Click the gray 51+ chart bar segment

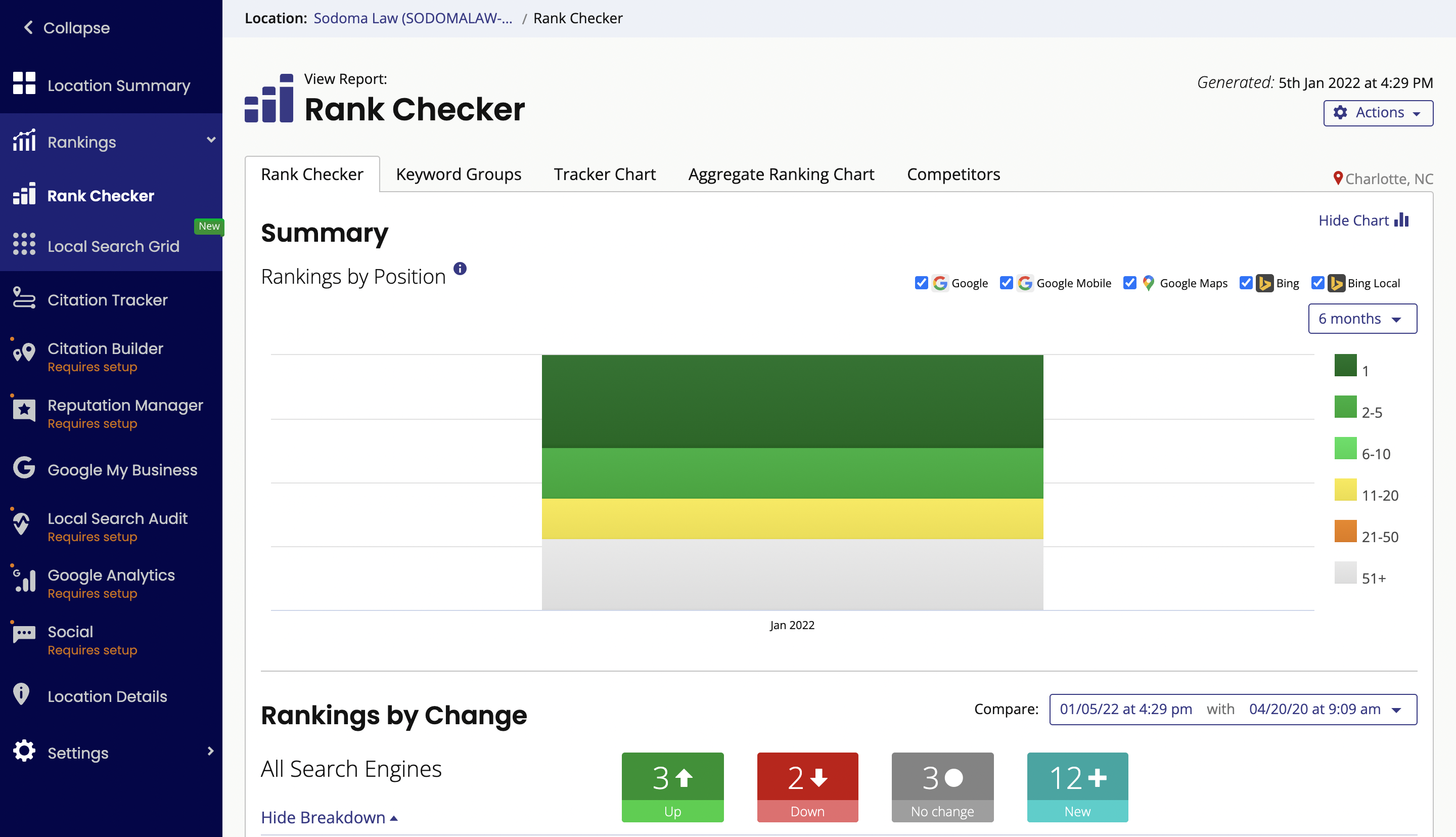[792, 575]
